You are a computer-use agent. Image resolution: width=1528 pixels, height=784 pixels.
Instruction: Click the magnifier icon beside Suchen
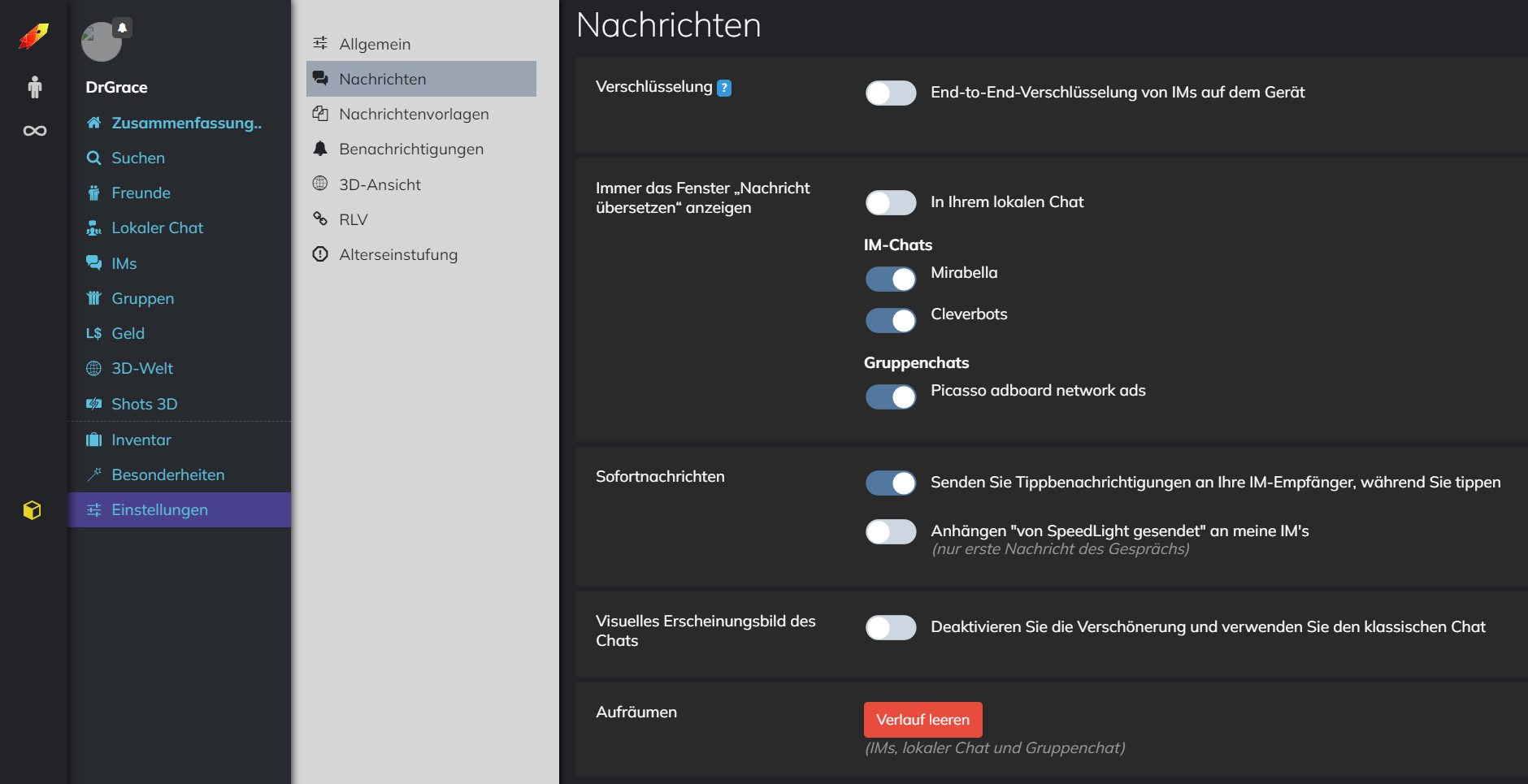(94, 158)
